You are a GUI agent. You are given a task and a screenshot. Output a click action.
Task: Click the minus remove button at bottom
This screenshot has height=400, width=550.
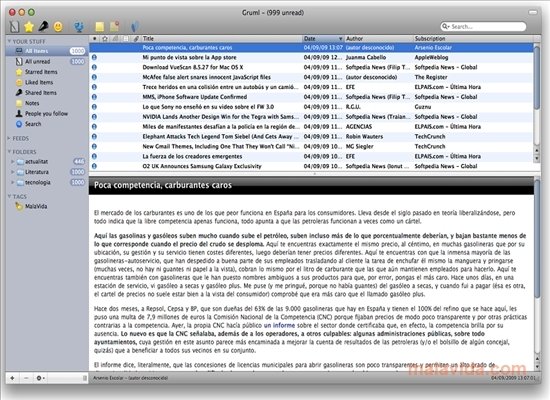(26, 378)
